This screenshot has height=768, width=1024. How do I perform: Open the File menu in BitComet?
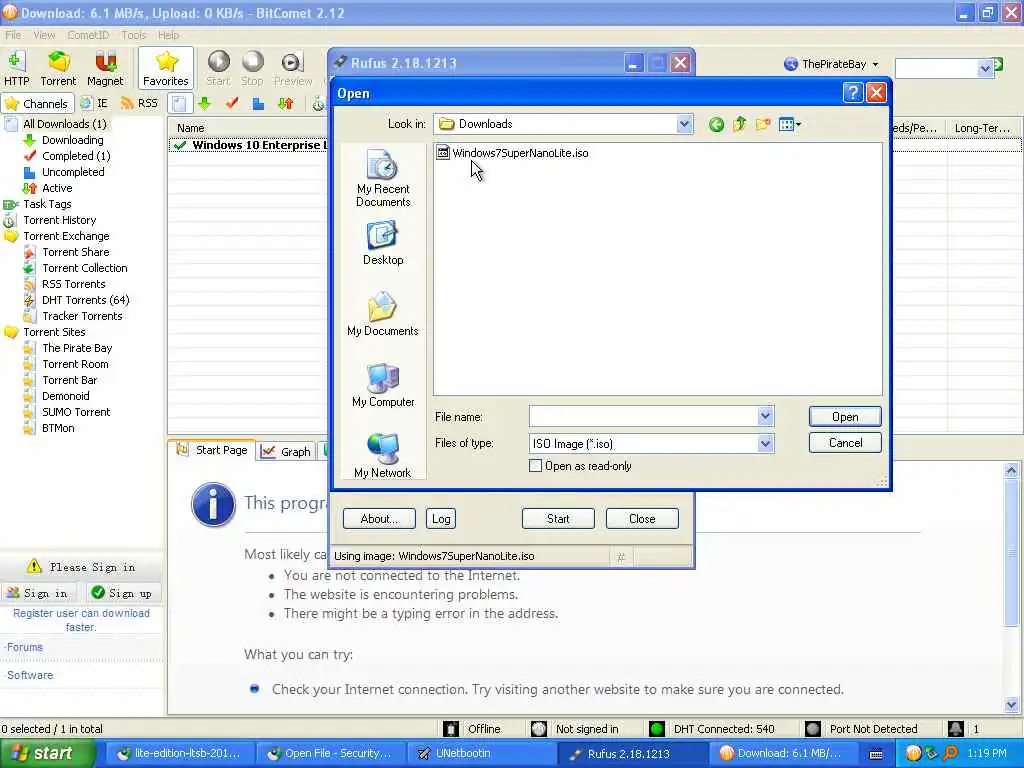pyautogui.click(x=13, y=35)
